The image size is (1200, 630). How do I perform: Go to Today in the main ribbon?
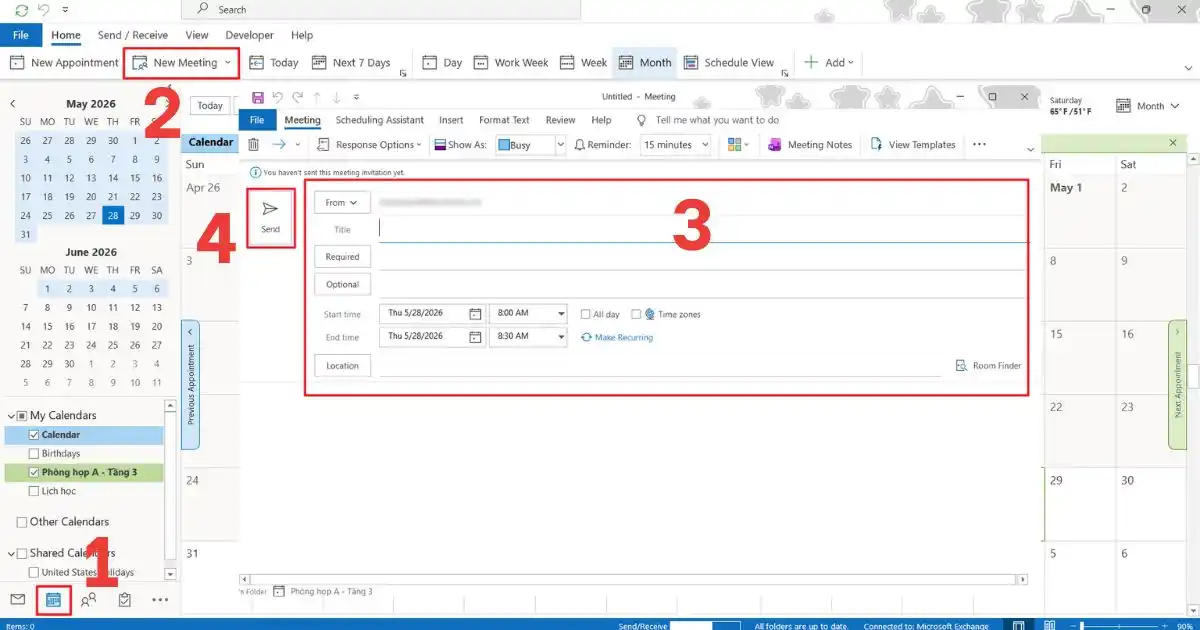click(274, 62)
